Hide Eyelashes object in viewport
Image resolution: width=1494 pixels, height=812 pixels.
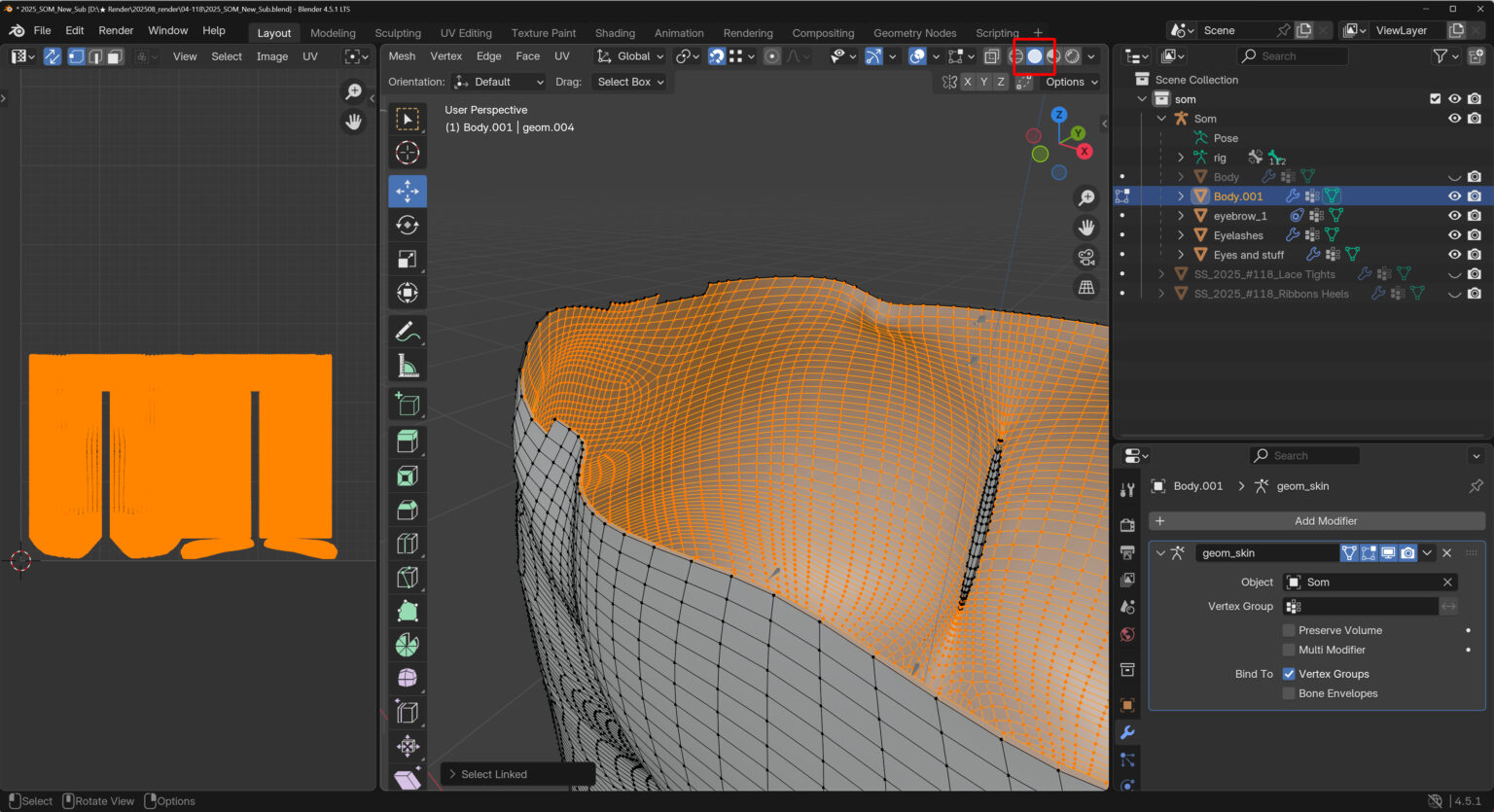1454,235
